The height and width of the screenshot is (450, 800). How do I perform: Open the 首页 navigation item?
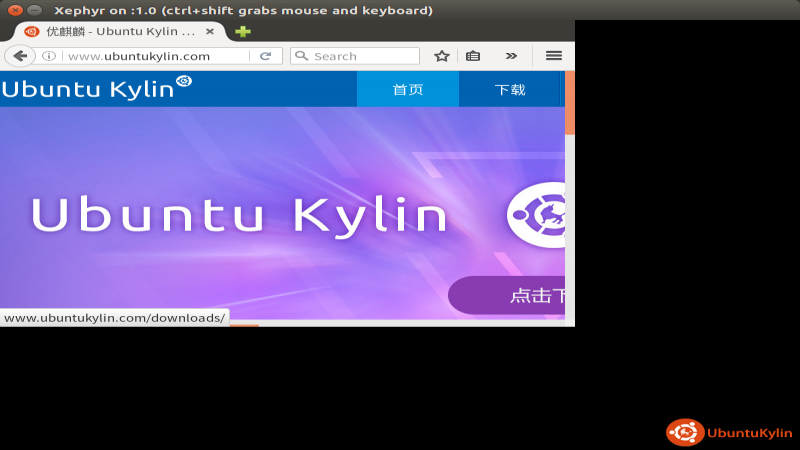(408, 89)
